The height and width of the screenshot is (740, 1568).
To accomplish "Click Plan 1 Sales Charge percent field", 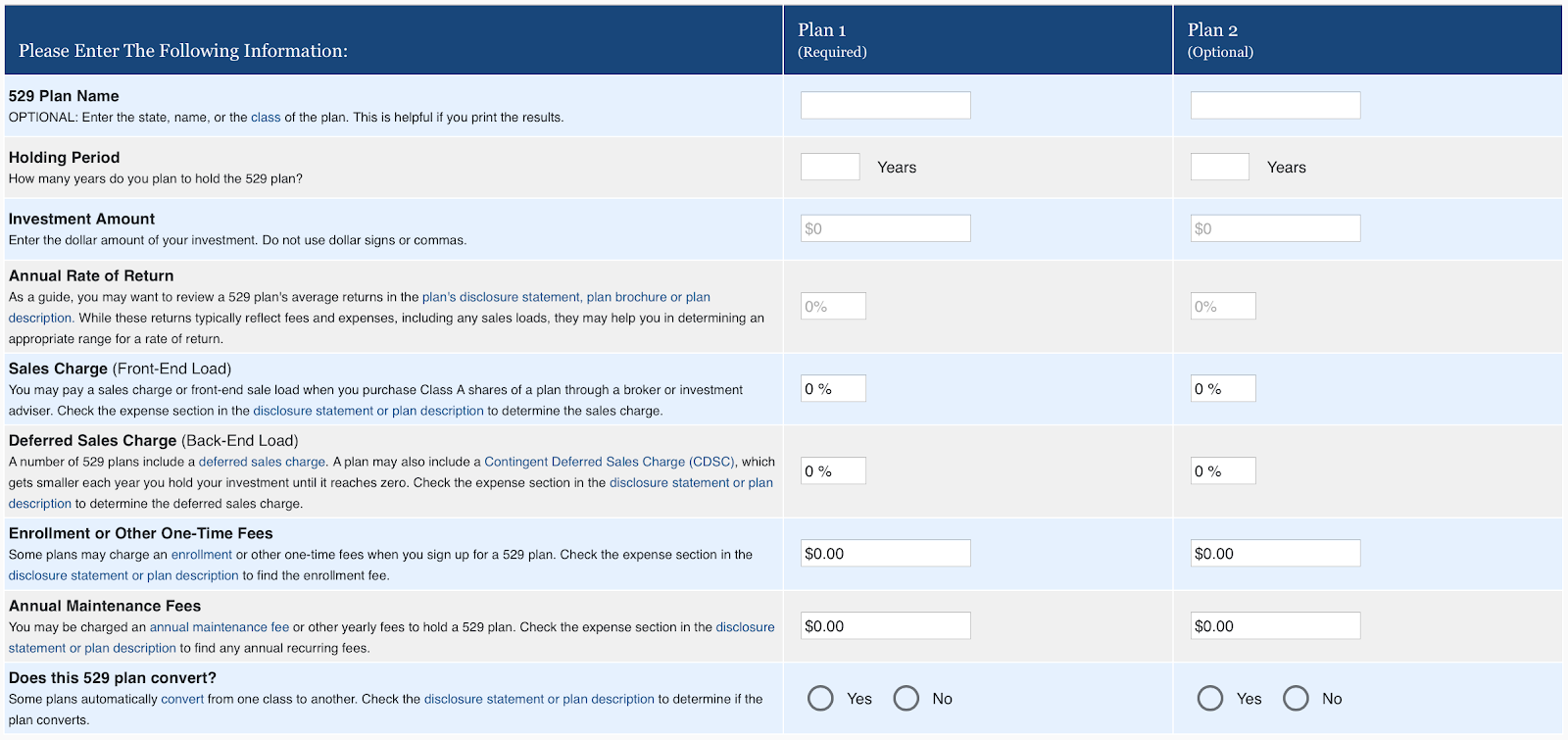I will (833, 388).
